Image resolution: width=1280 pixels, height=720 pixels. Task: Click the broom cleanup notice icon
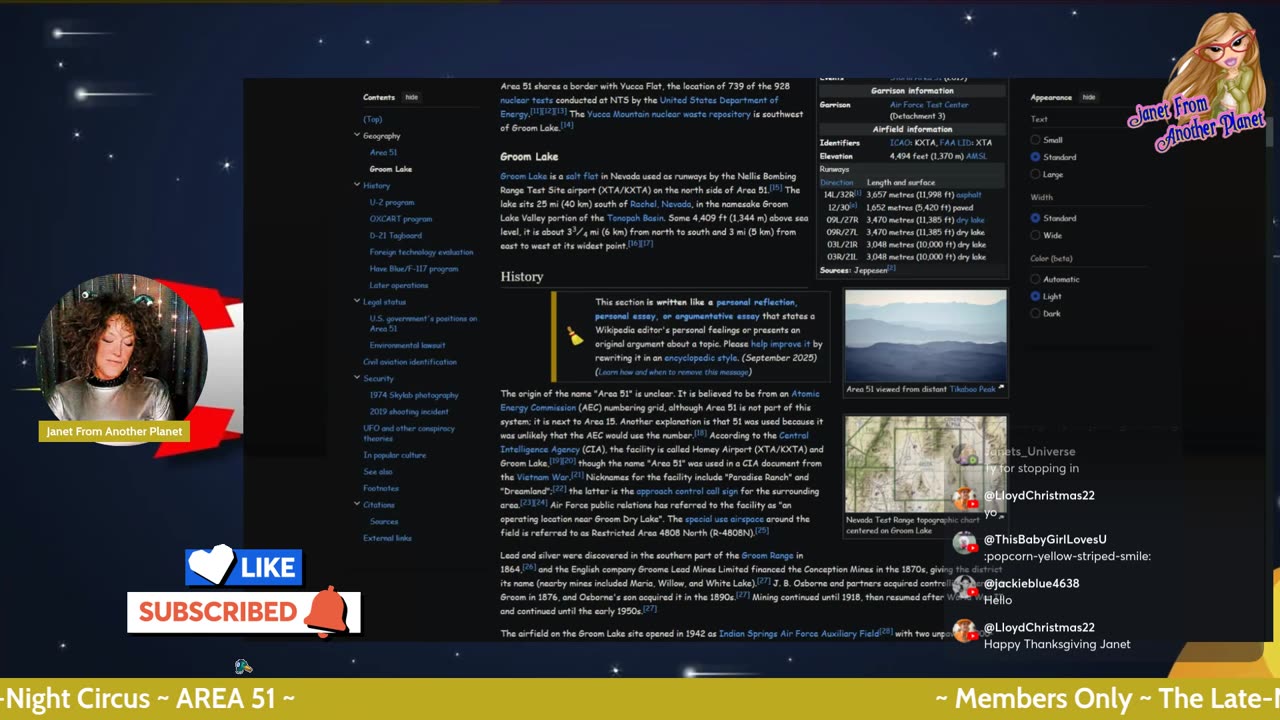click(574, 337)
